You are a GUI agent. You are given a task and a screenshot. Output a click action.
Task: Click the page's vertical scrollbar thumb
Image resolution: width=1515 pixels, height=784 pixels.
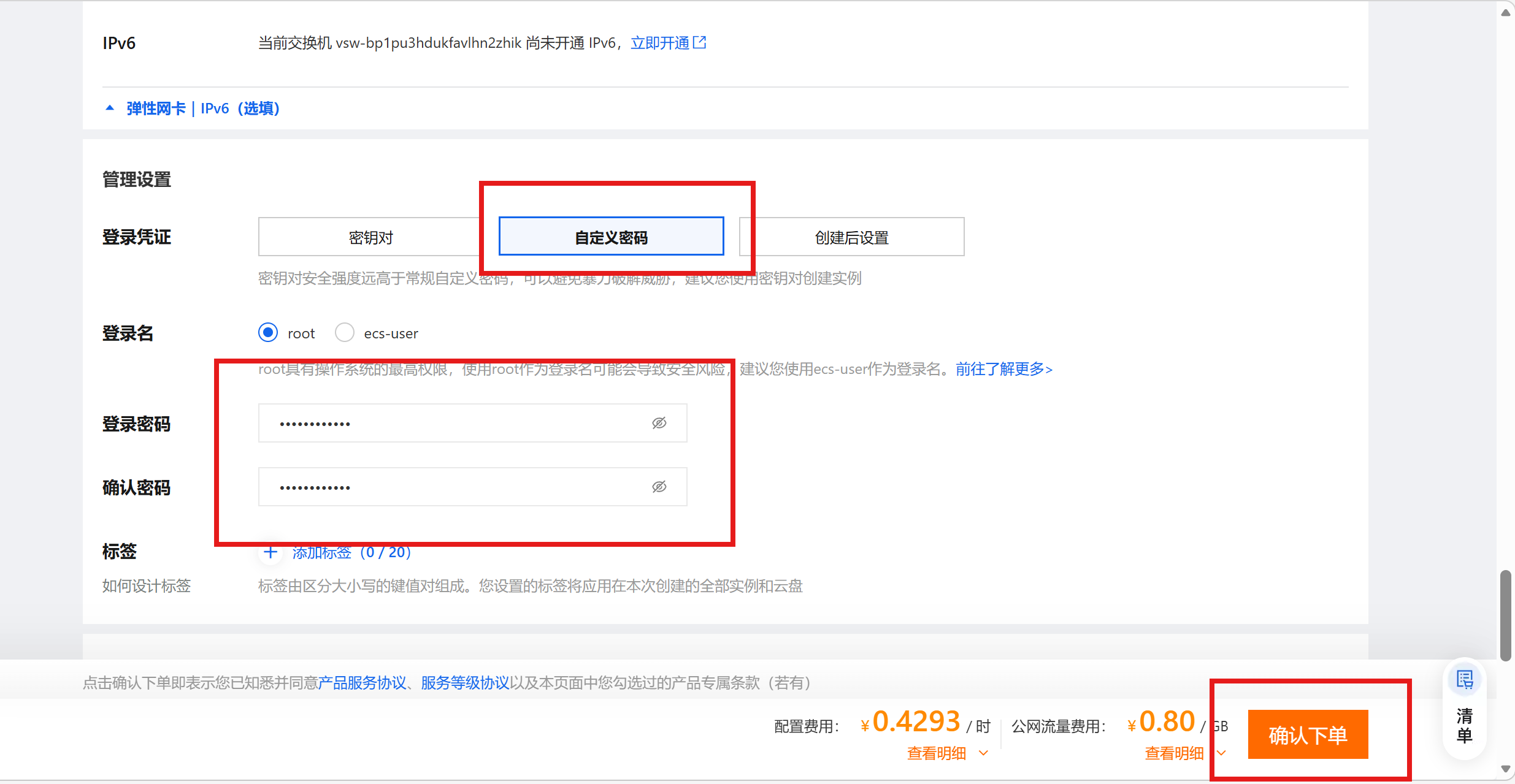[1505, 615]
